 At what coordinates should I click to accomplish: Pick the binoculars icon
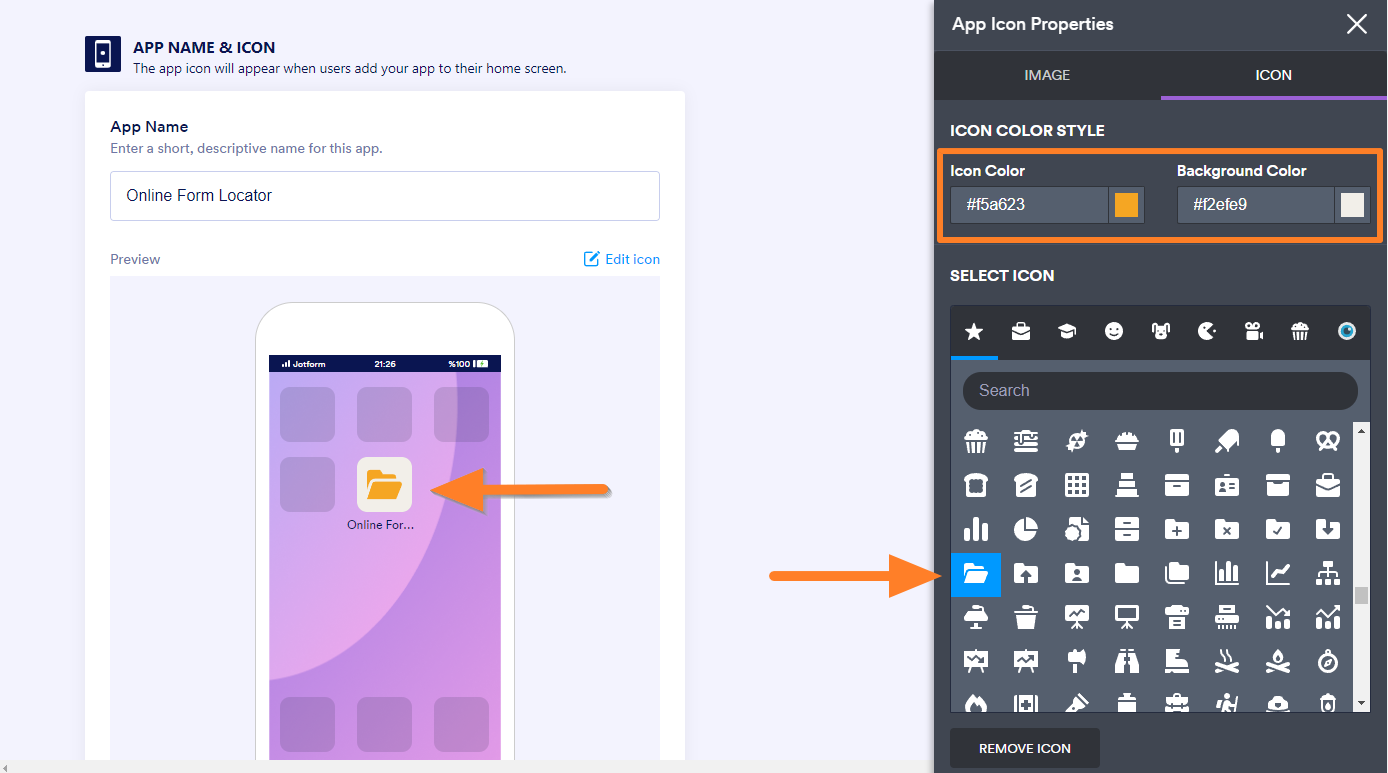pos(1127,661)
